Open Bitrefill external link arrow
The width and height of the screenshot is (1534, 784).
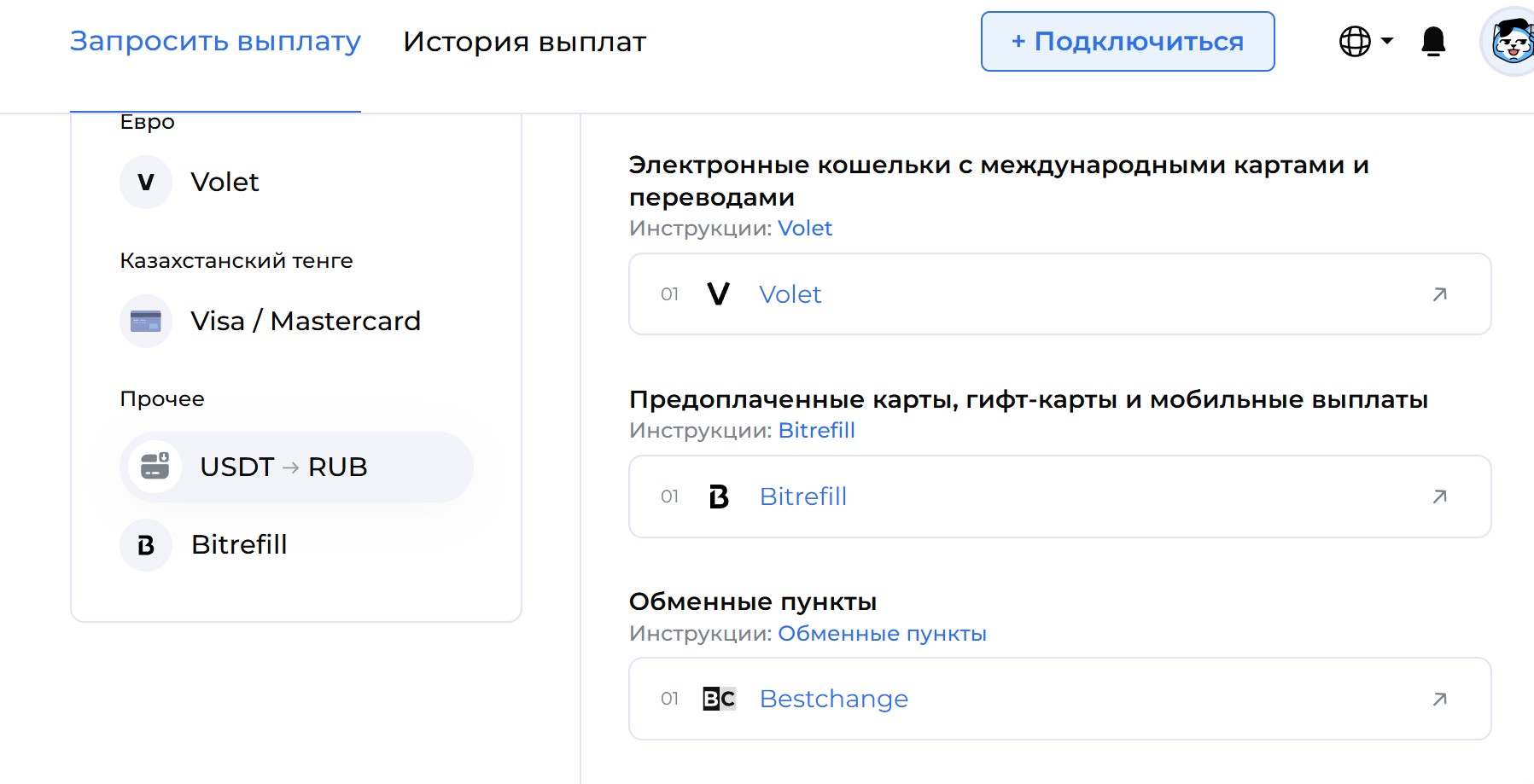tap(1440, 497)
